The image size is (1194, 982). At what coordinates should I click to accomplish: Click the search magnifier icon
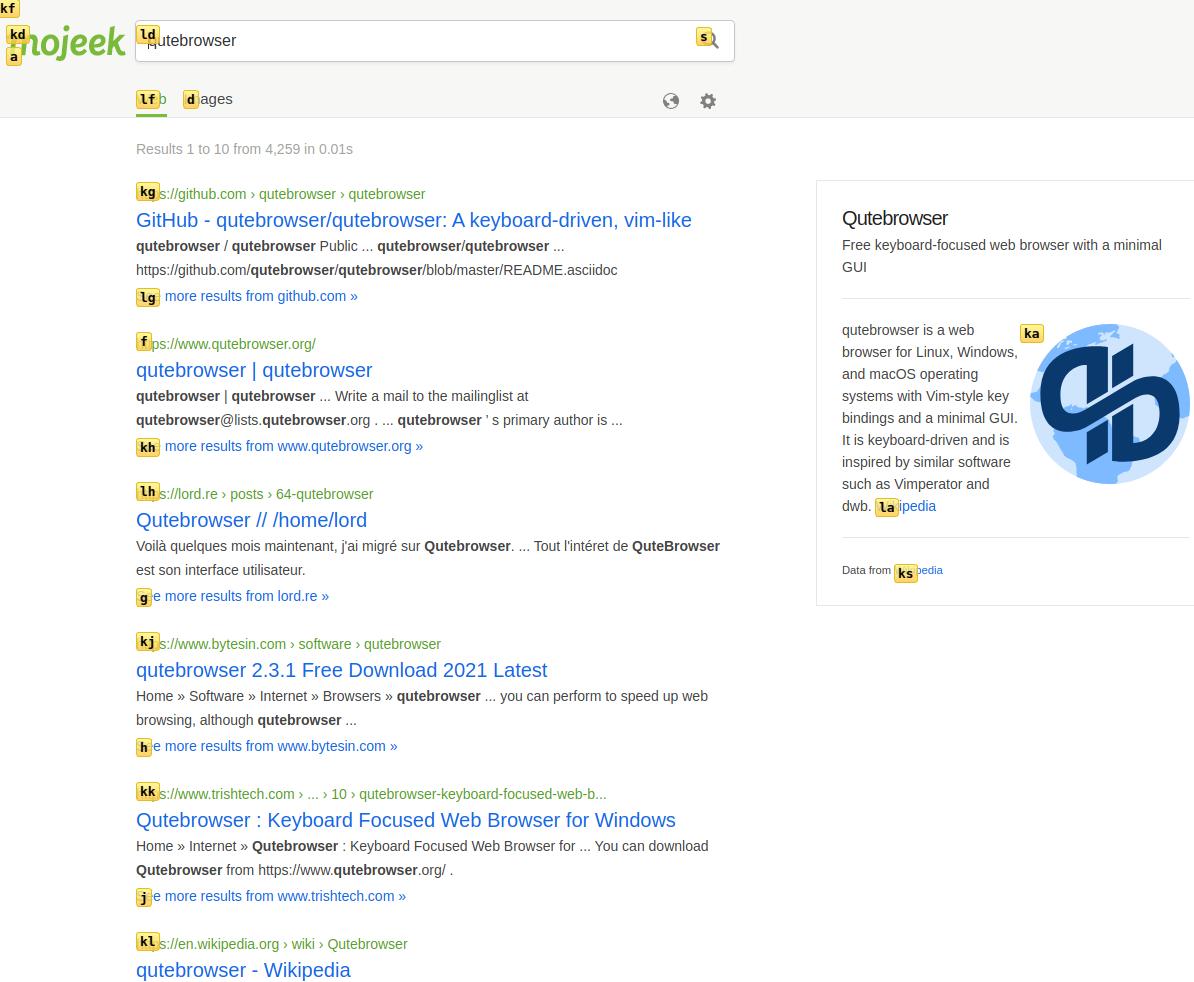click(x=711, y=41)
